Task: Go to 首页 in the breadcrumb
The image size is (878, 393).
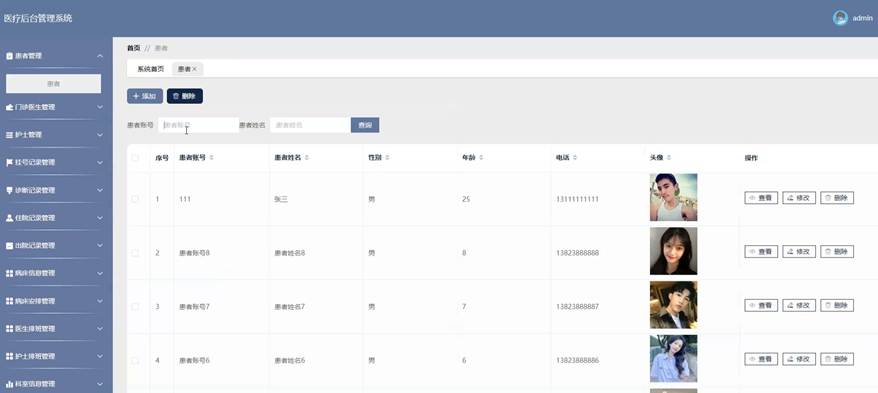Action: click(x=133, y=48)
